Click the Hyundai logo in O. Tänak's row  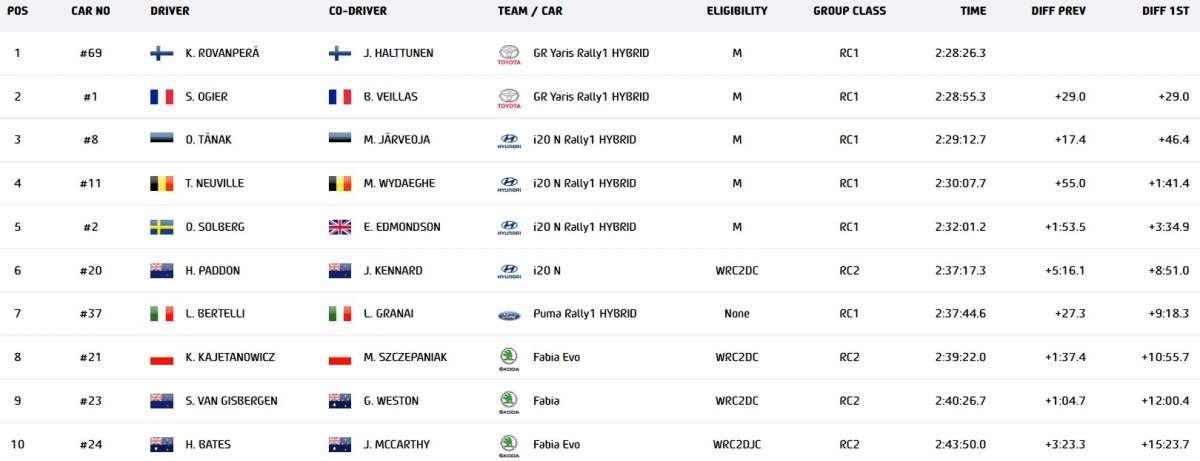tap(509, 141)
